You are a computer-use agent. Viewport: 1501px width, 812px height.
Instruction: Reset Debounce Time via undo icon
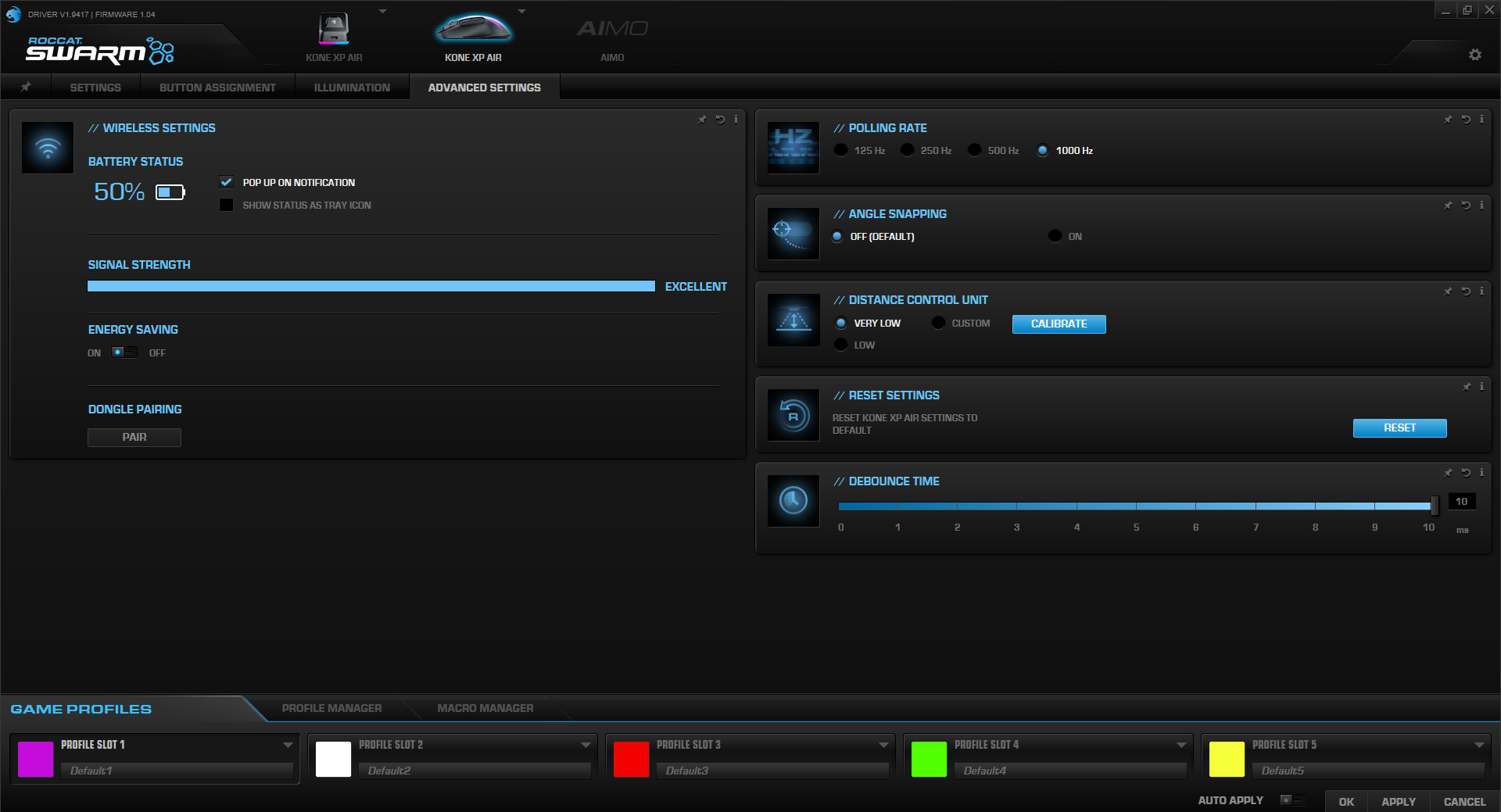(x=1466, y=473)
